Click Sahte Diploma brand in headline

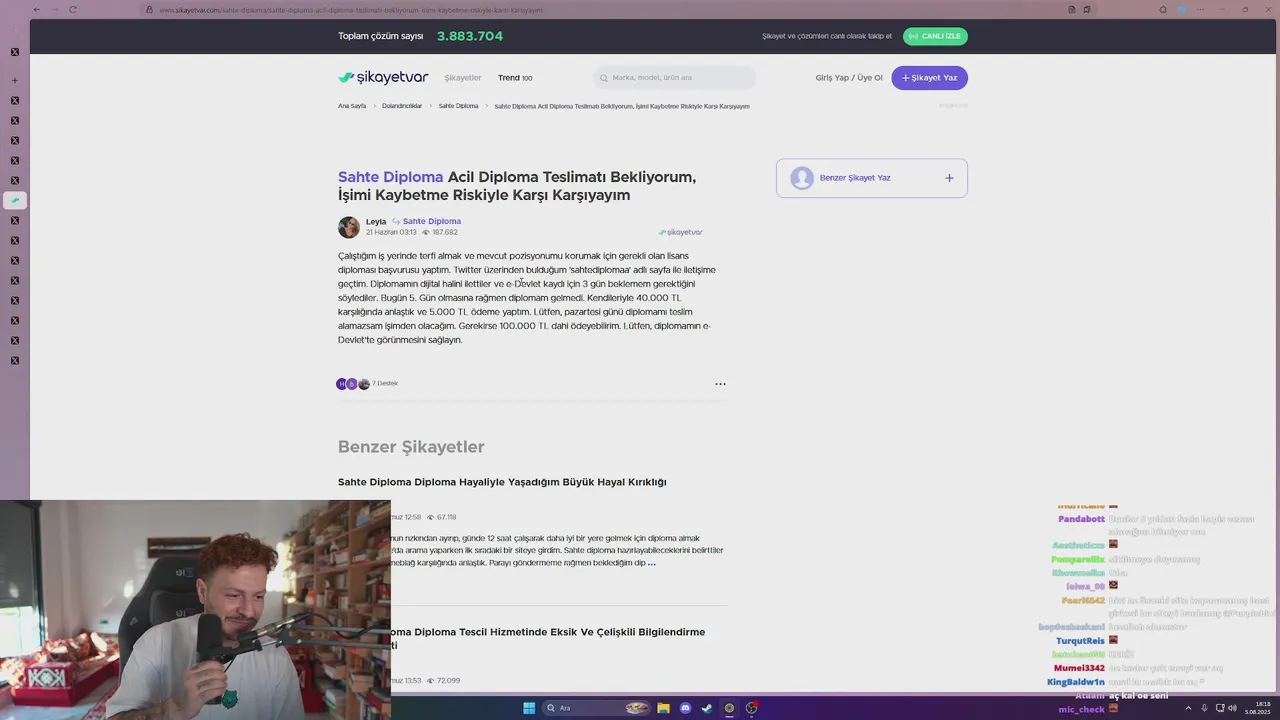point(390,177)
